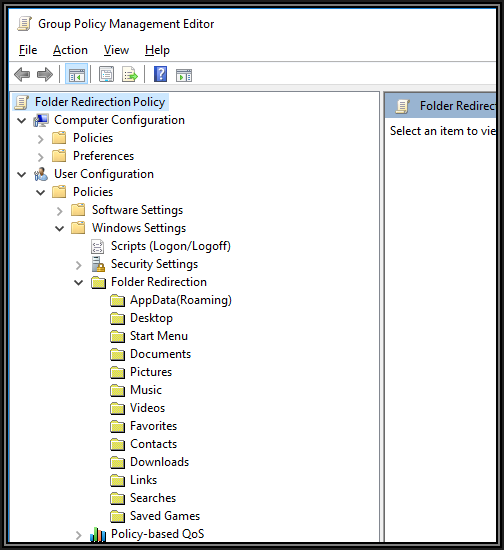
Task: Click the Properties toolbar icon
Action: [107, 74]
